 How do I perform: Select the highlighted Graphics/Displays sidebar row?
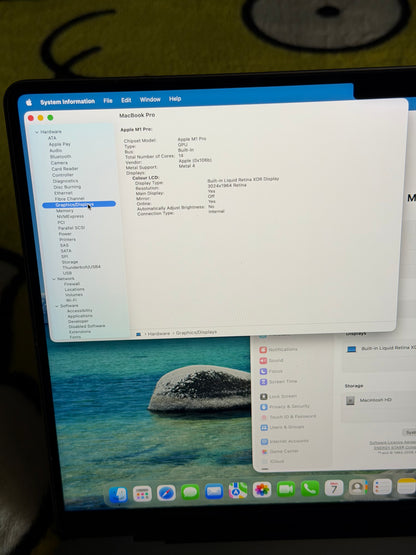click(x=79, y=204)
